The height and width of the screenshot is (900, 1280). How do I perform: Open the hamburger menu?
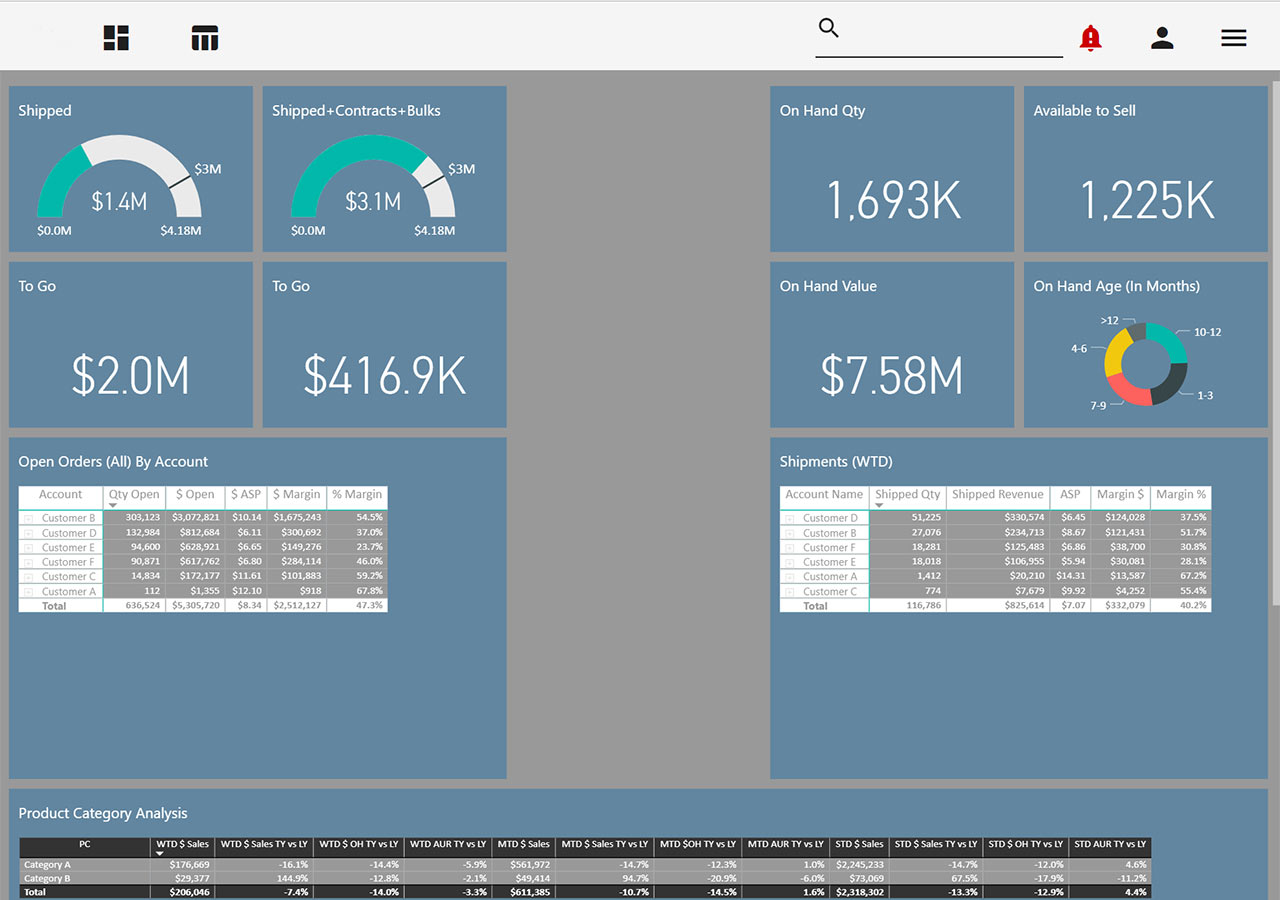click(x=1233, y=38)
